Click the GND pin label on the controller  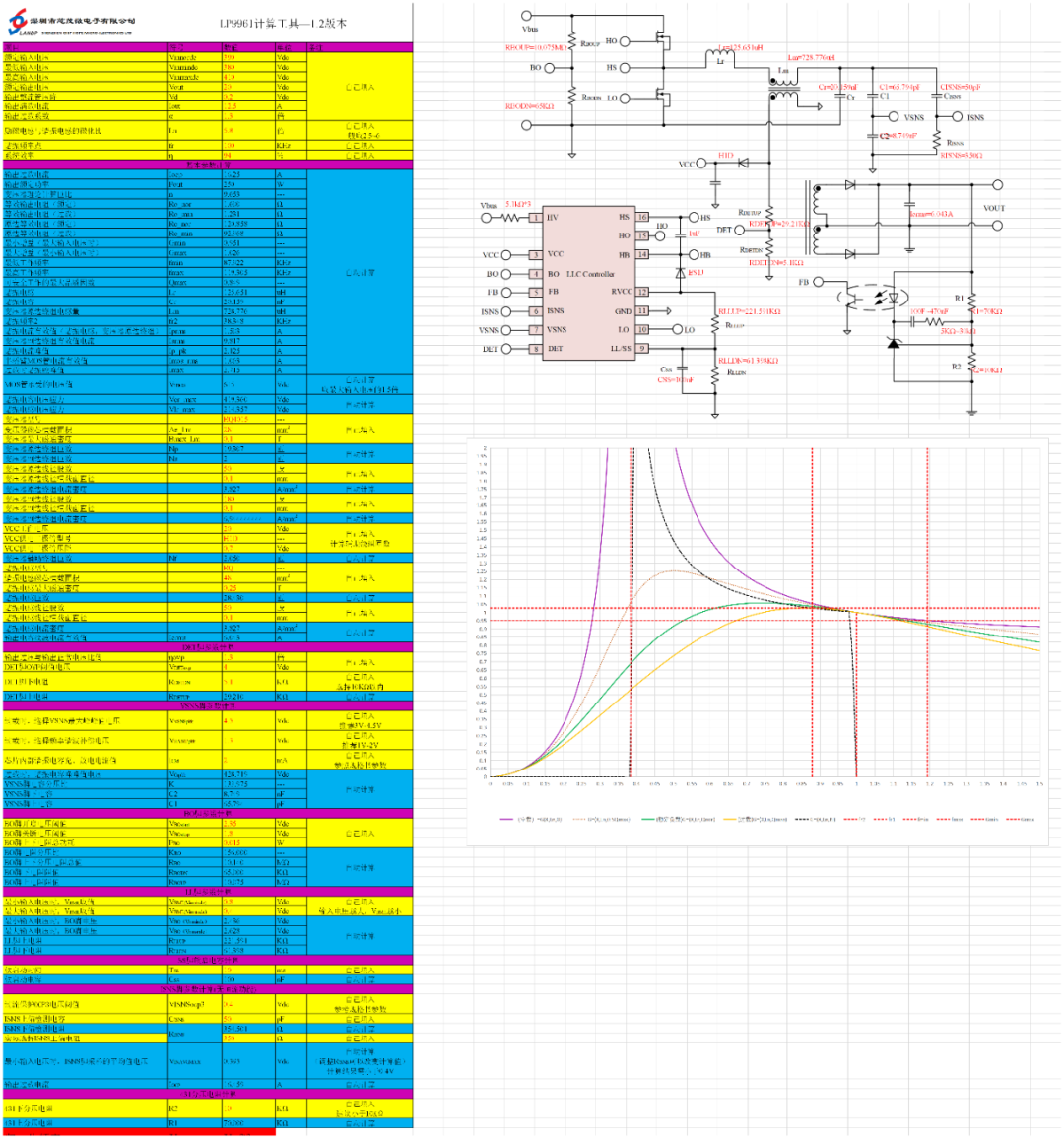point(624,310)
